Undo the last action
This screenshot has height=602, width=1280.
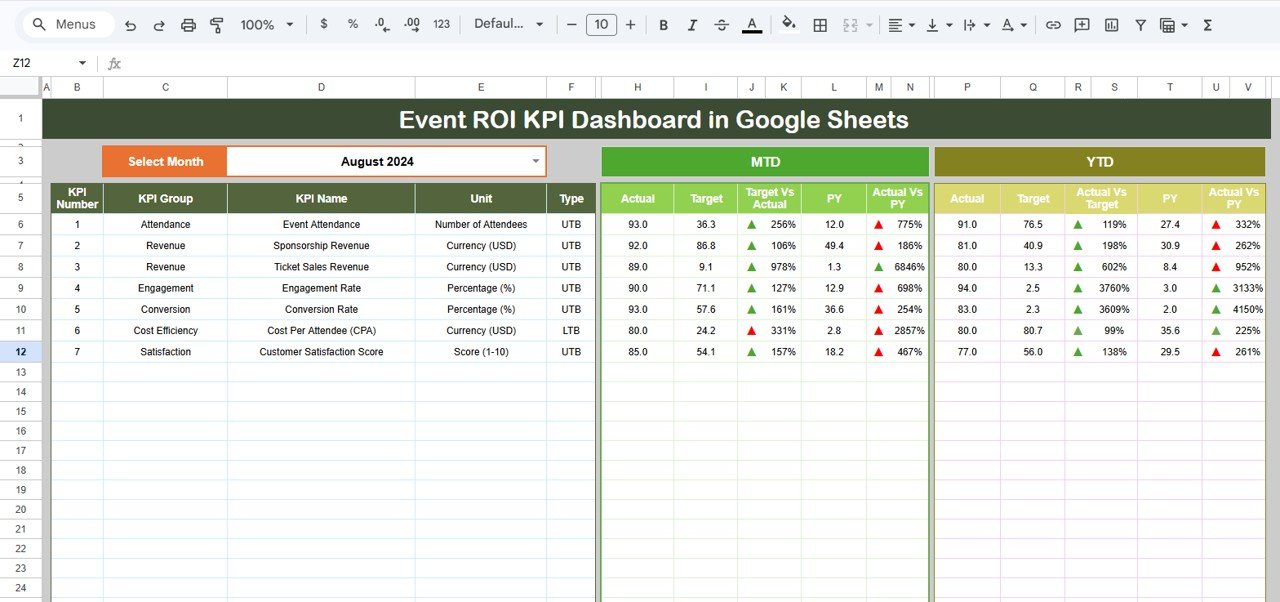coord(130,24)
